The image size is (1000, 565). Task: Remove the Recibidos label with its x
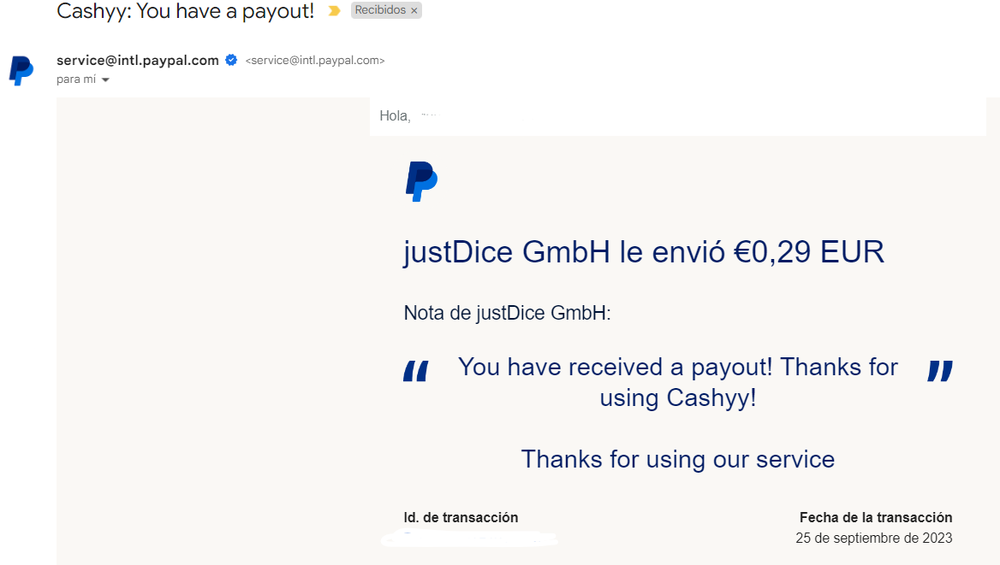point(415,11)
